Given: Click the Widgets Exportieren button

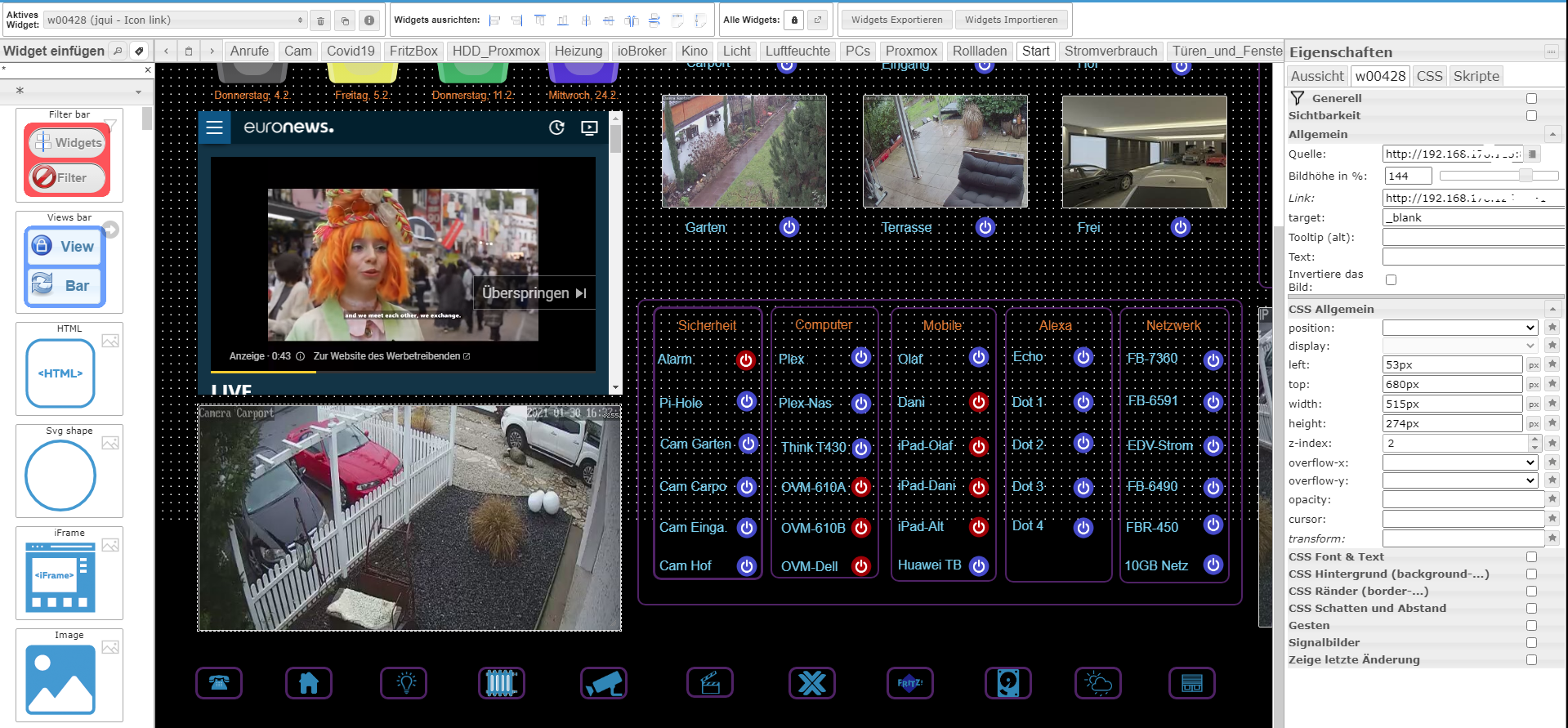Looking at the screenshot, I should pos(896,20).
